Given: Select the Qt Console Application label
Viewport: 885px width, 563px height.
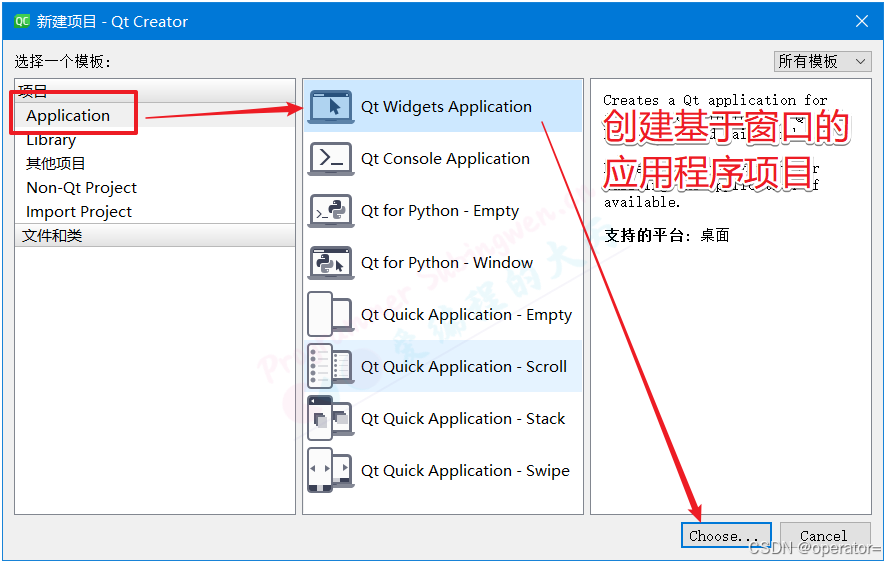Looking at the screenshot, I should tap(445, 159).
